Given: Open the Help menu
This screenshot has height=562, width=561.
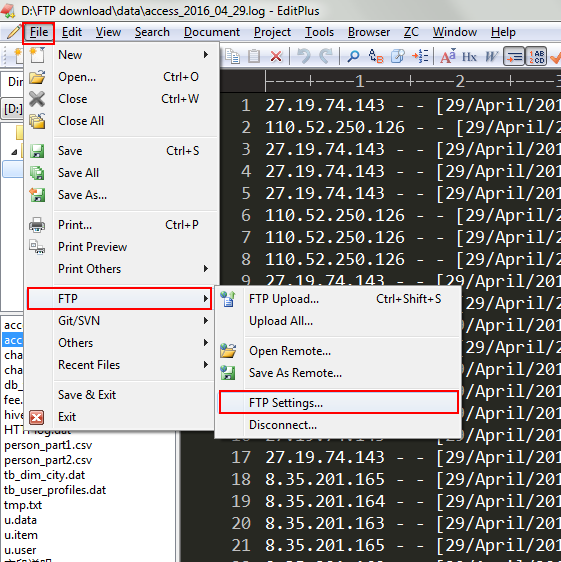Looking at the screenshot, I should [x=503, y=33].
